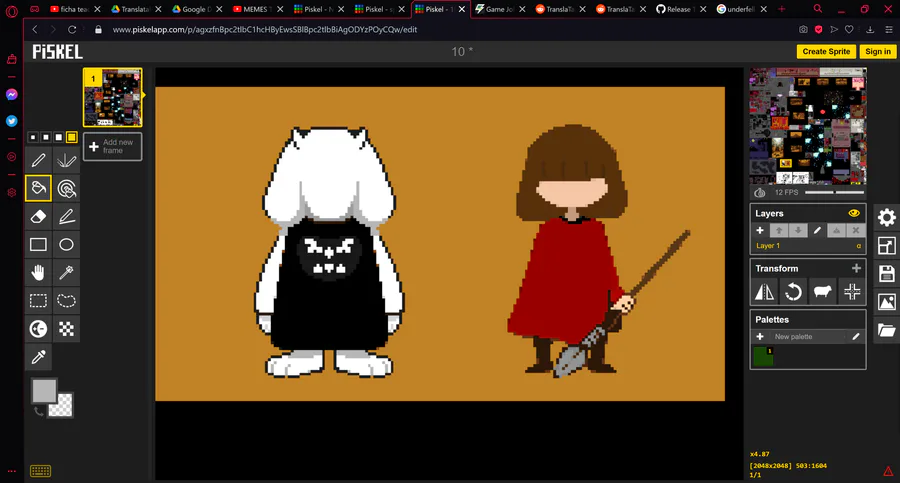
Task: Toggle layer preview with the eye icon
Action: pyautogui.click(x=854, y=213)
